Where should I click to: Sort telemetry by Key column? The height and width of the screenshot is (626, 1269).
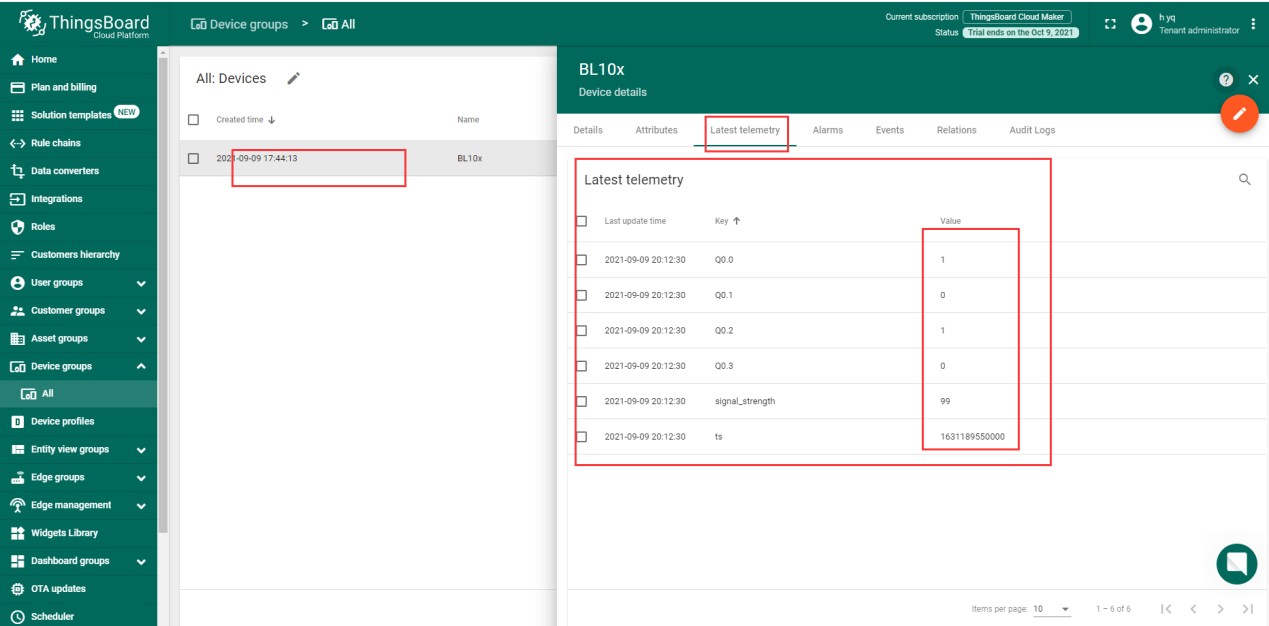coord(727,221)
